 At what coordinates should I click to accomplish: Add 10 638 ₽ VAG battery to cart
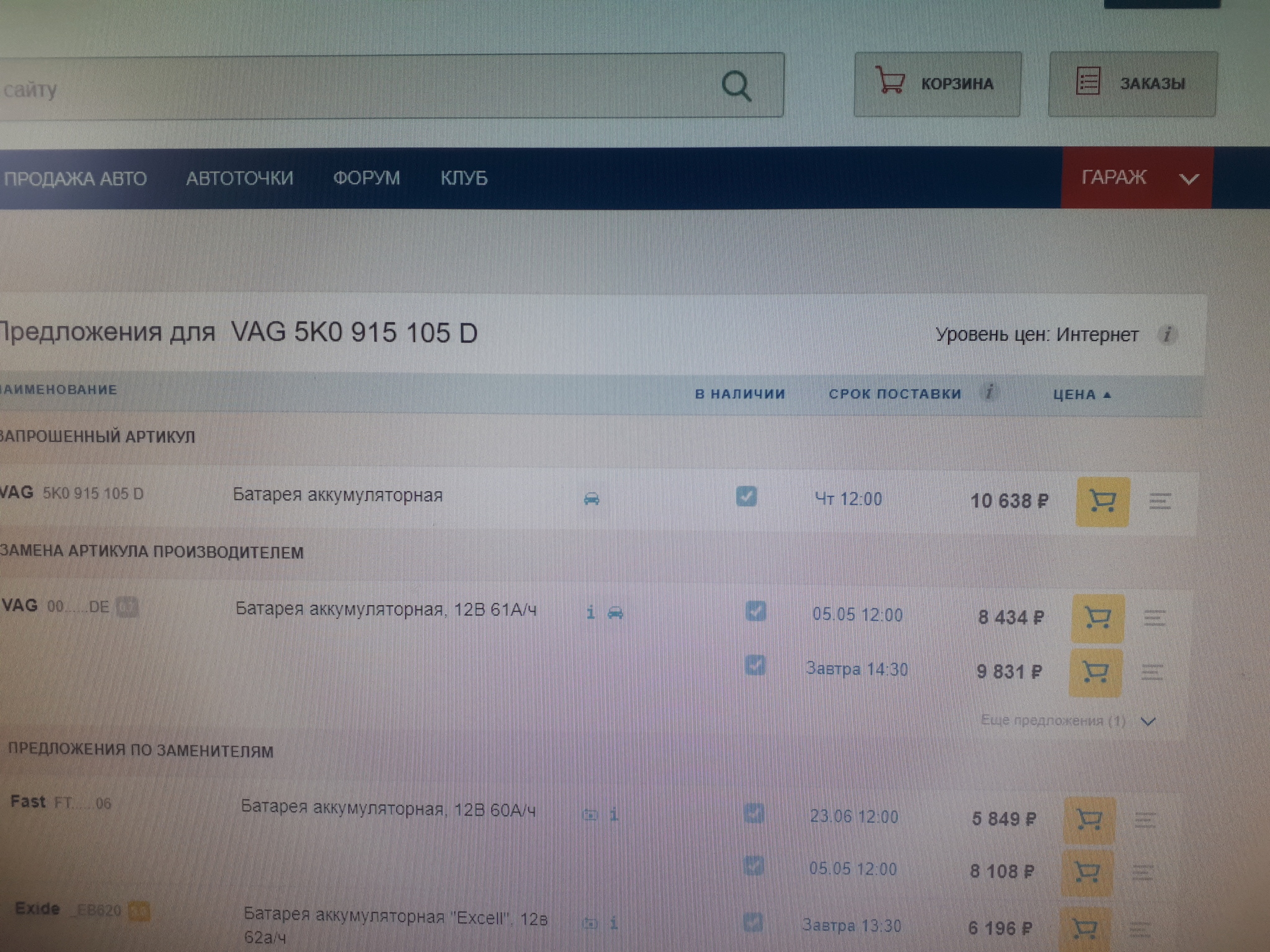pyautogui.click(x=1102, y=501)
